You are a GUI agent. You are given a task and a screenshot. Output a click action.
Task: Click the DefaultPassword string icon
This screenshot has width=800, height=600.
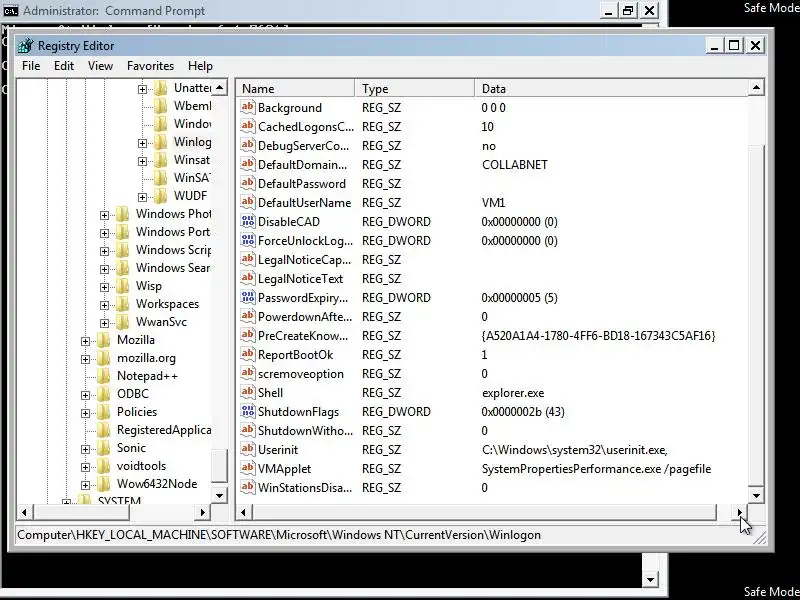click(247, 183)
